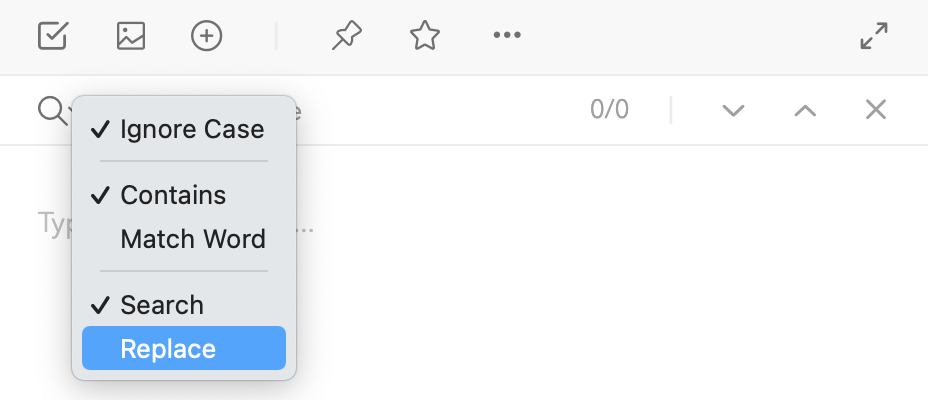Jump to next match with down chevron
The image size is (928, 400).
click(733, 110)
